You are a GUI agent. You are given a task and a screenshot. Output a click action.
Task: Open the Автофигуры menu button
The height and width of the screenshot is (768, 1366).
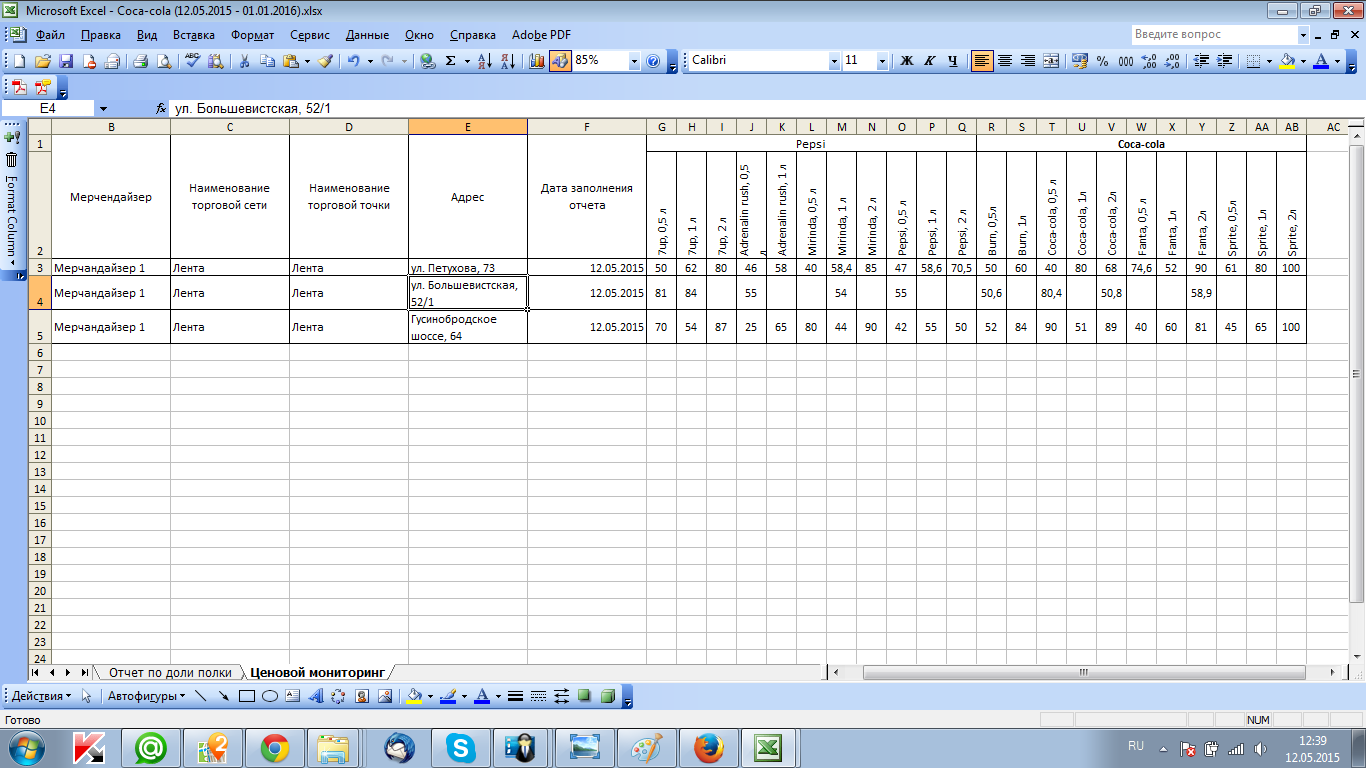(x=146, y=696)
